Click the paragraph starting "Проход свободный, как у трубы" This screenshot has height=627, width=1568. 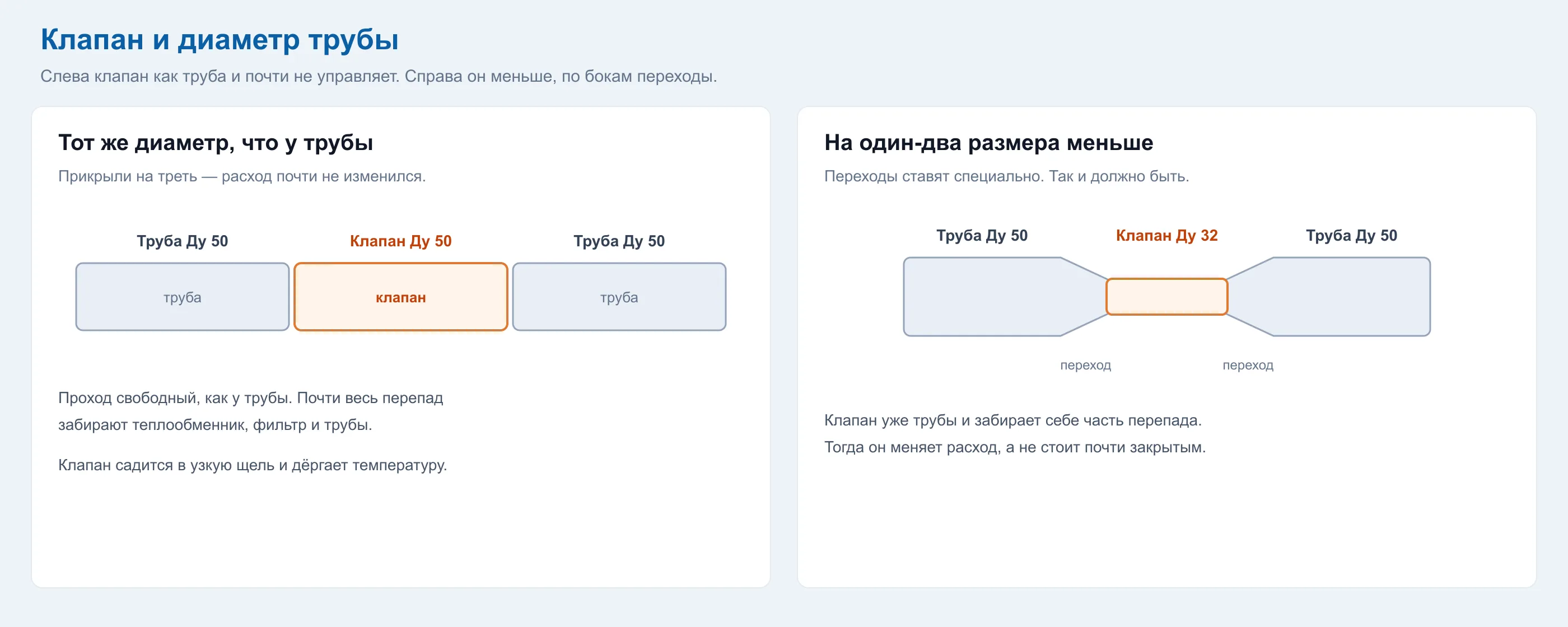tap(251, 411)
